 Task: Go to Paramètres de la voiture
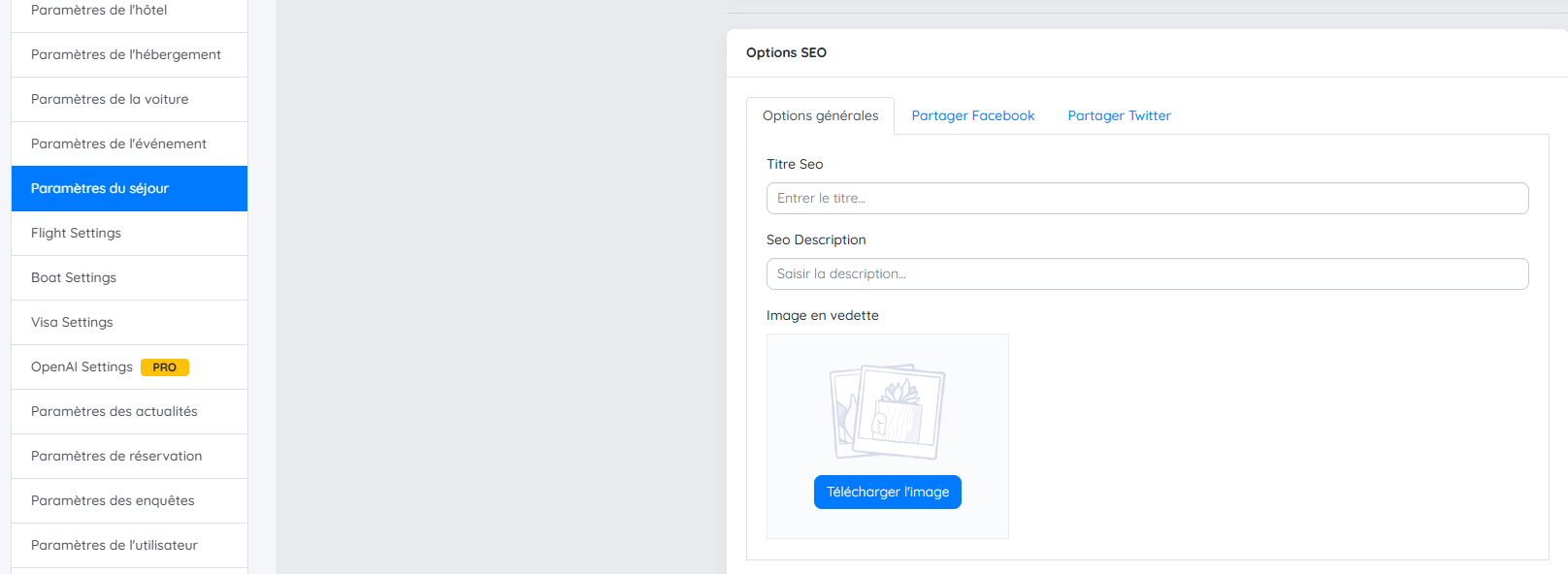(x=110, y=100)
